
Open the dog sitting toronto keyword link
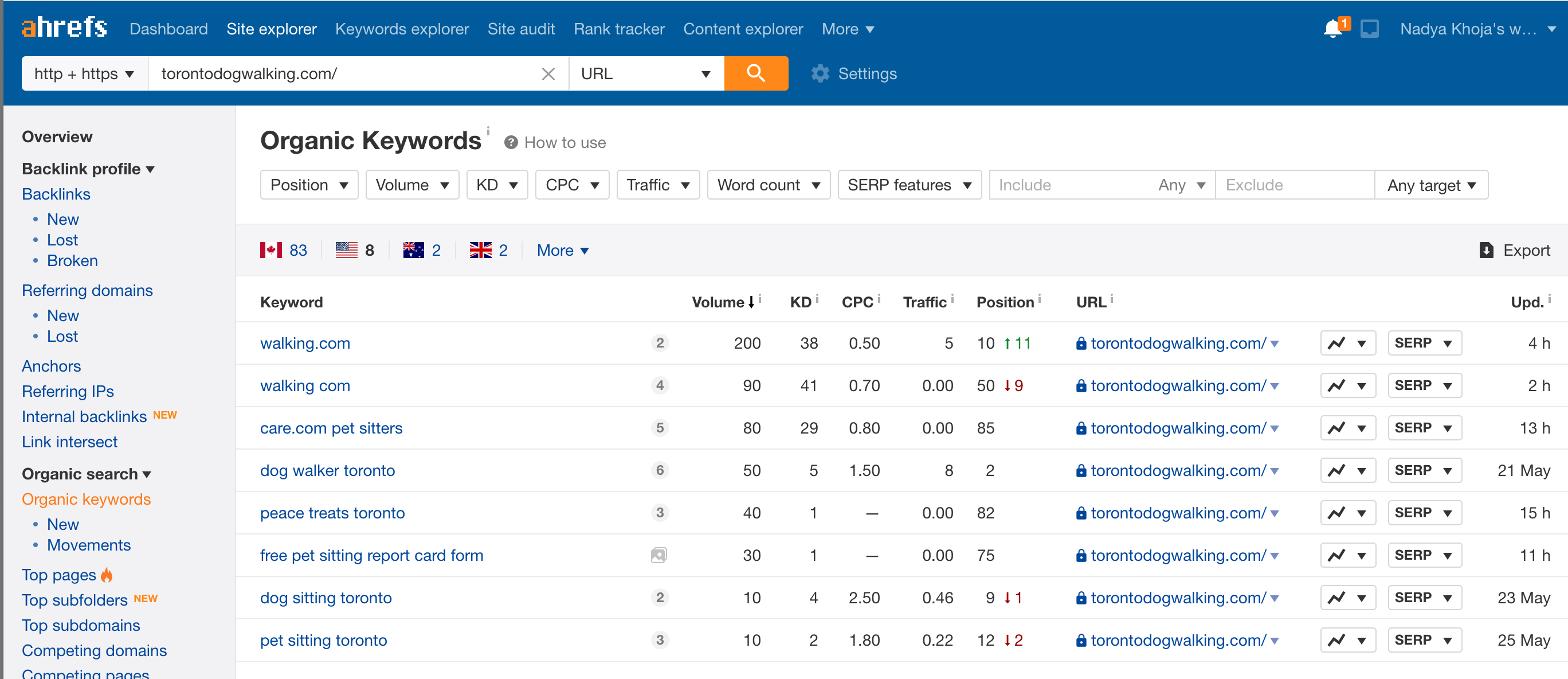click(x=326, y=598)
